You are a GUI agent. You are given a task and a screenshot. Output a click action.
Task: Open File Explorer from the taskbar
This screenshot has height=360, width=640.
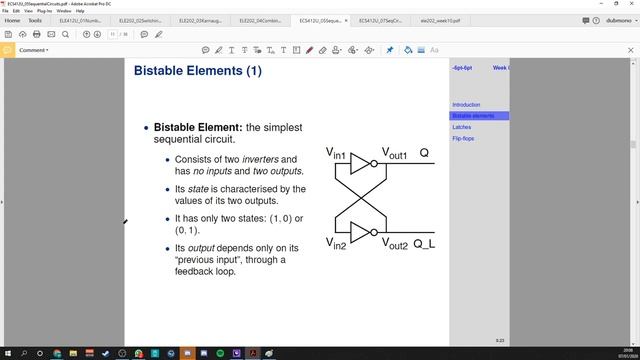coord(73,353)
